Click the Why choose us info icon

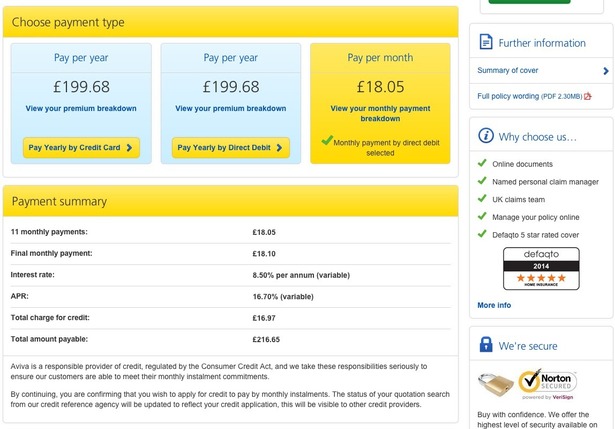(x=486, y=135)
